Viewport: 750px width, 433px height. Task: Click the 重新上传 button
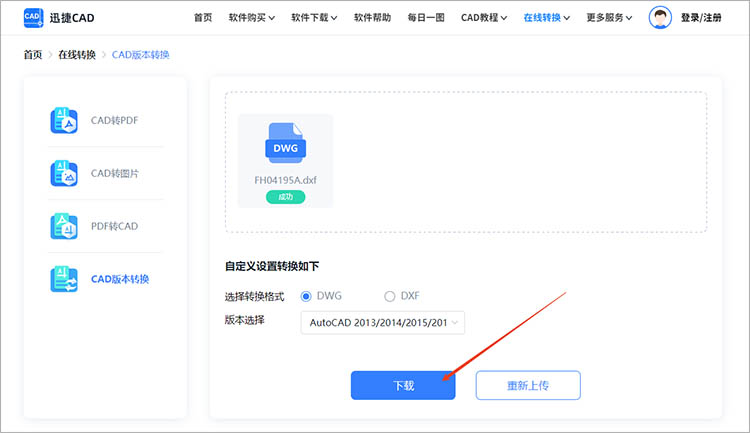point(528,385)
